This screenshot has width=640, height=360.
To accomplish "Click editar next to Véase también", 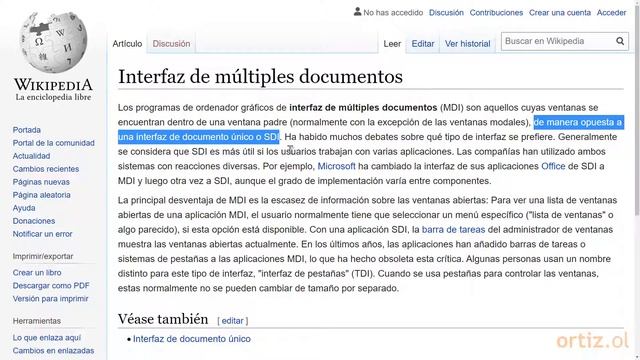I will [x=232, y=321].
